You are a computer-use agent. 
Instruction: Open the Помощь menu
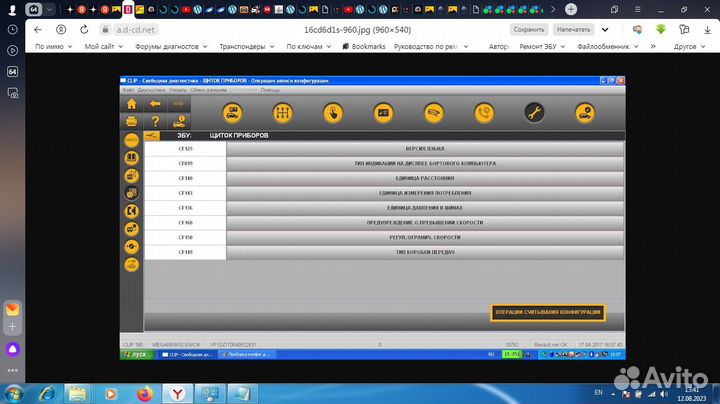270,90
